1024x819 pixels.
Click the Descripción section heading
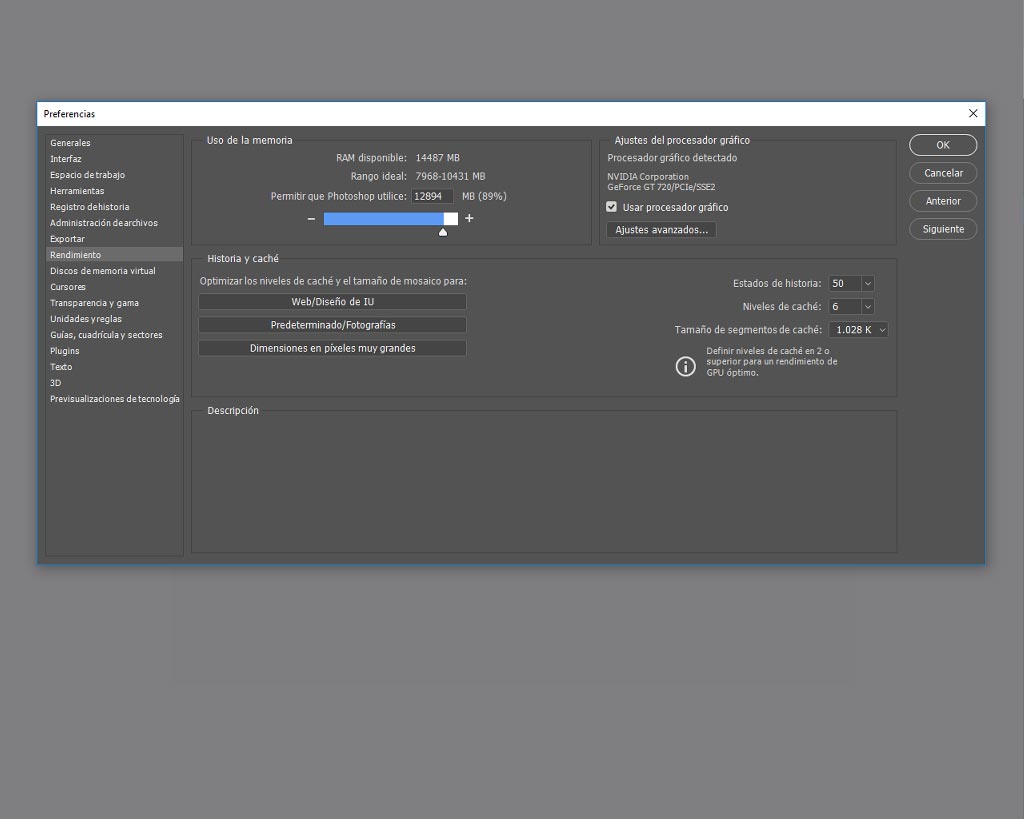(x=233, y=411)
